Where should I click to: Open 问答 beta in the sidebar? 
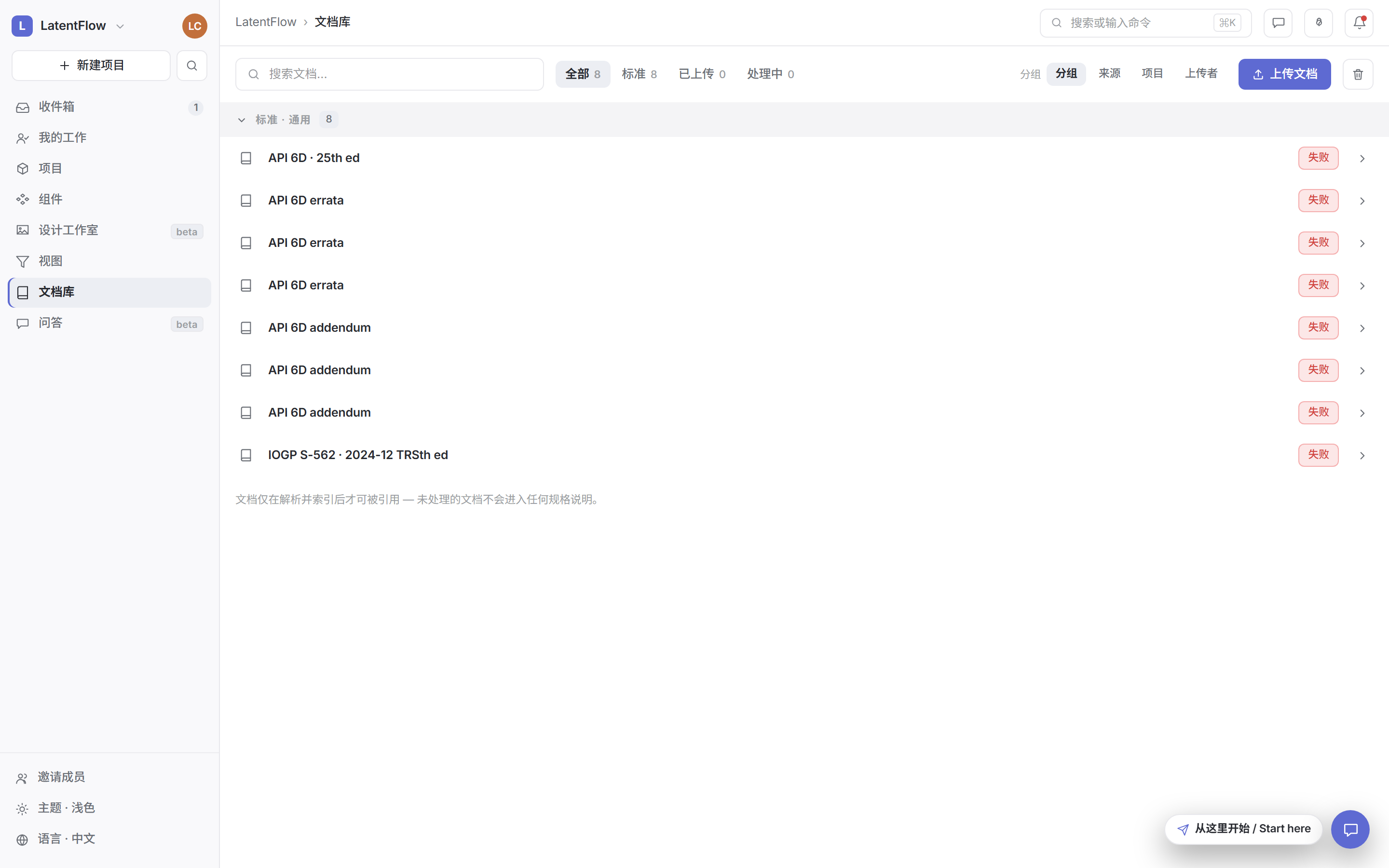109,323
